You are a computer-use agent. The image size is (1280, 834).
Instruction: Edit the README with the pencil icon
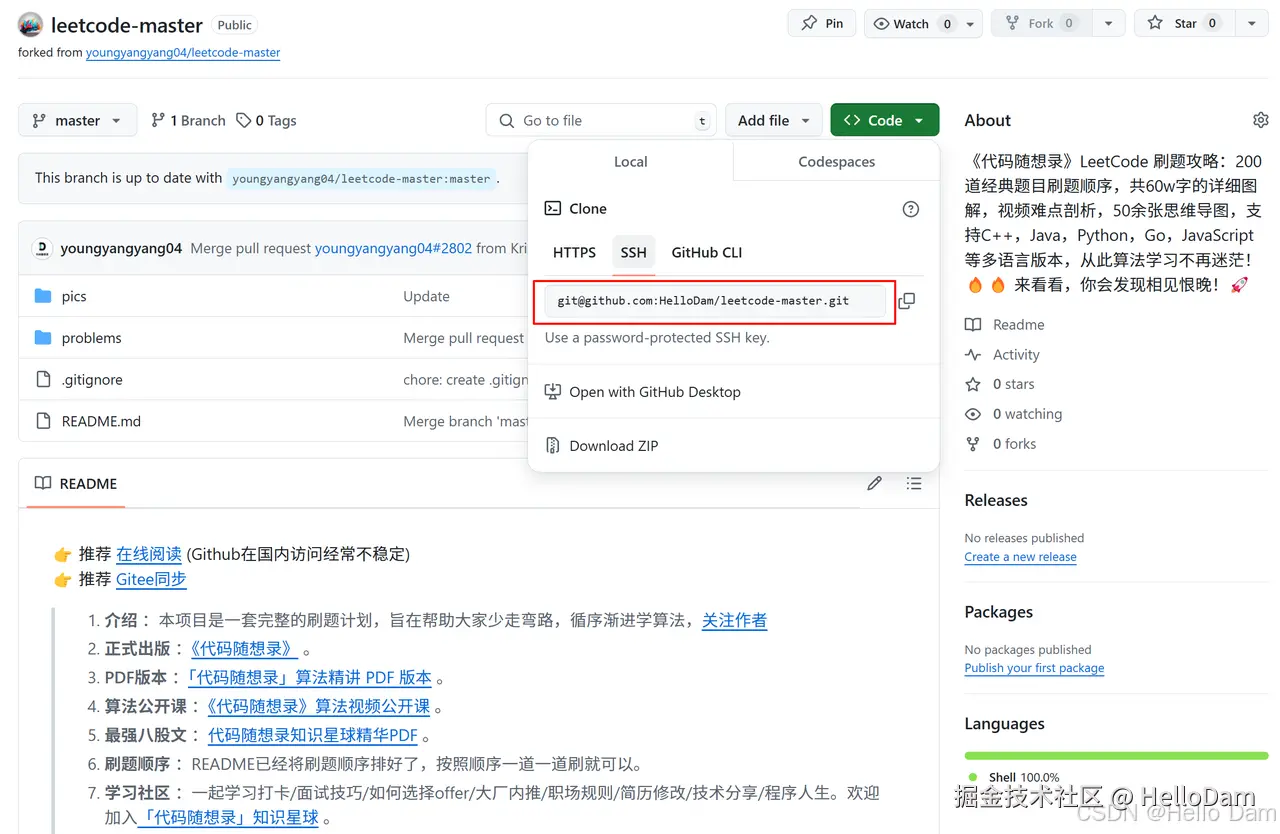tap(874, 483)
